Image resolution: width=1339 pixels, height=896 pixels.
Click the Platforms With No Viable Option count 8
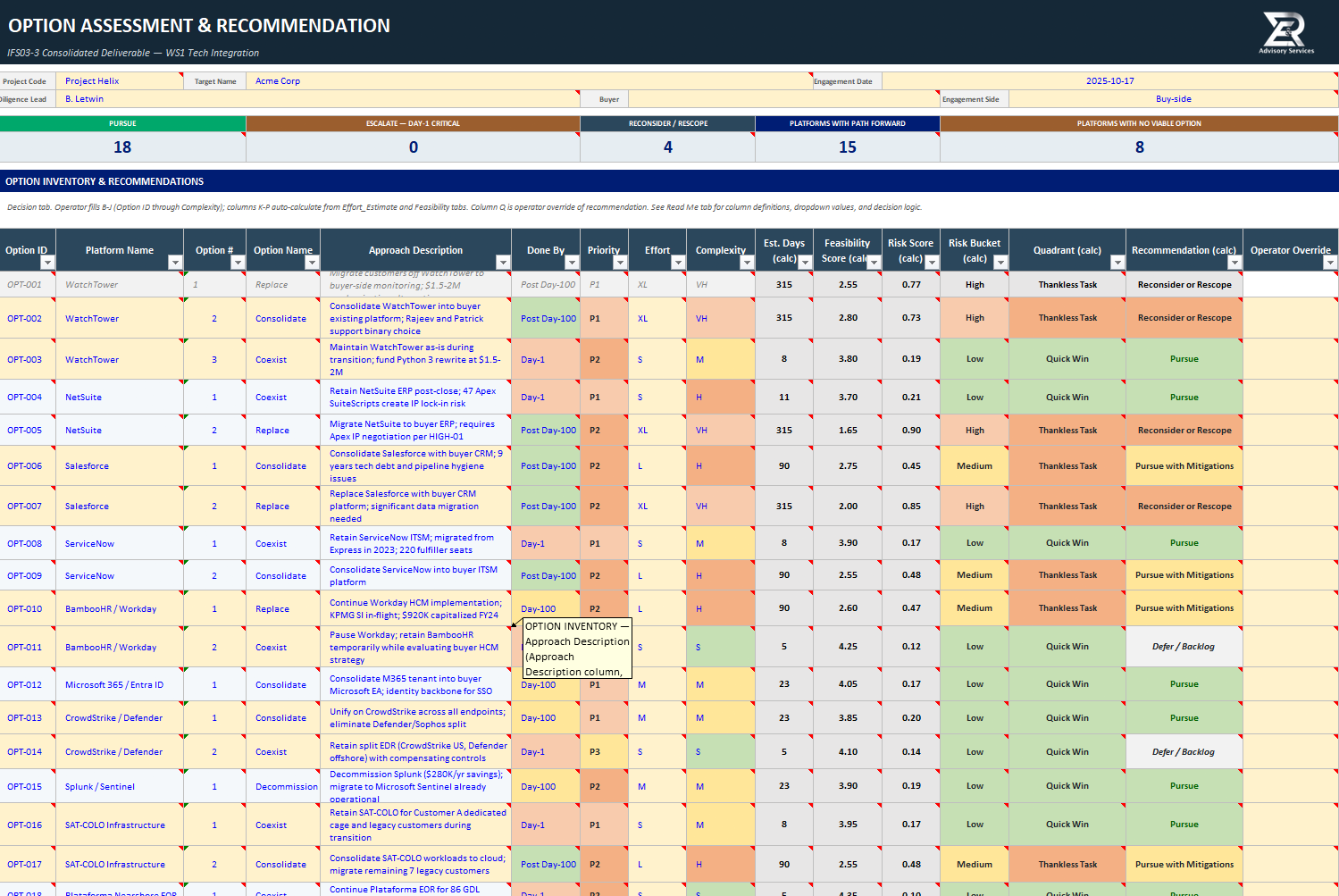pyautogui.click(x=1139, y=147)
